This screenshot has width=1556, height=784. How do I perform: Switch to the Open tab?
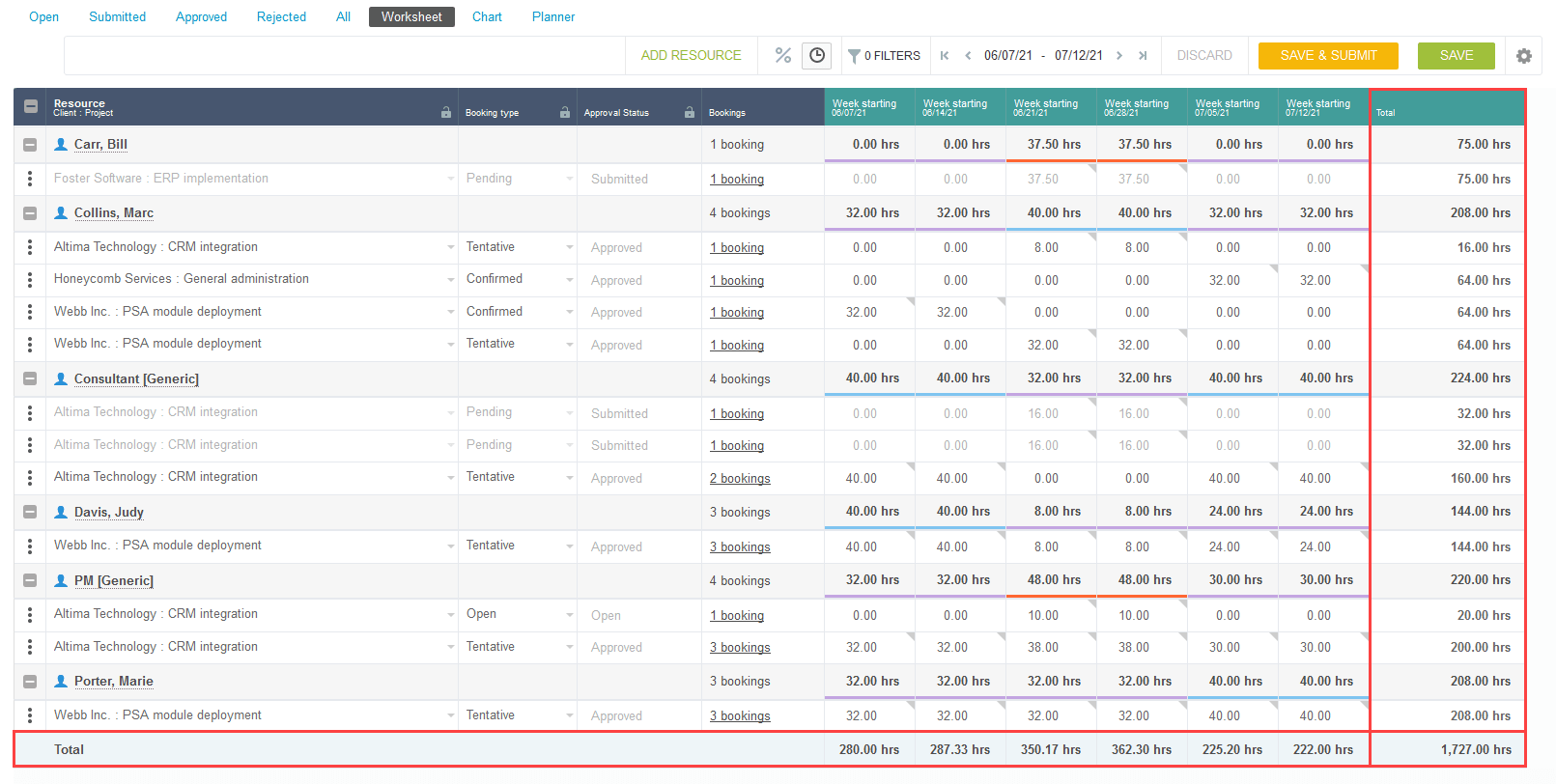coord(43,16)
